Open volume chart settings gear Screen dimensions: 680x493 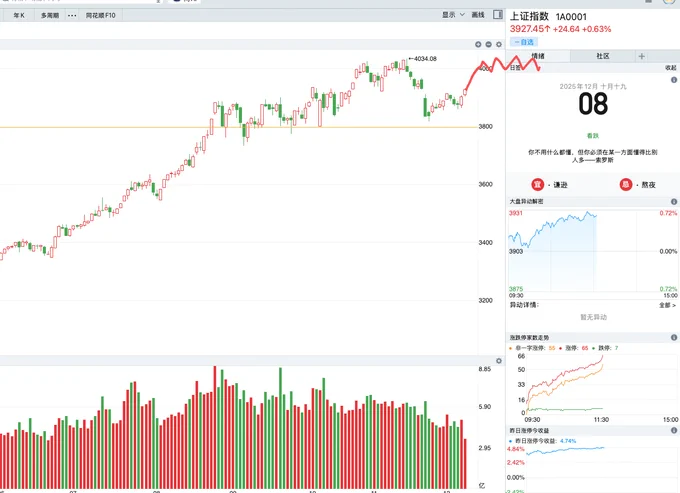coord(499,361)
